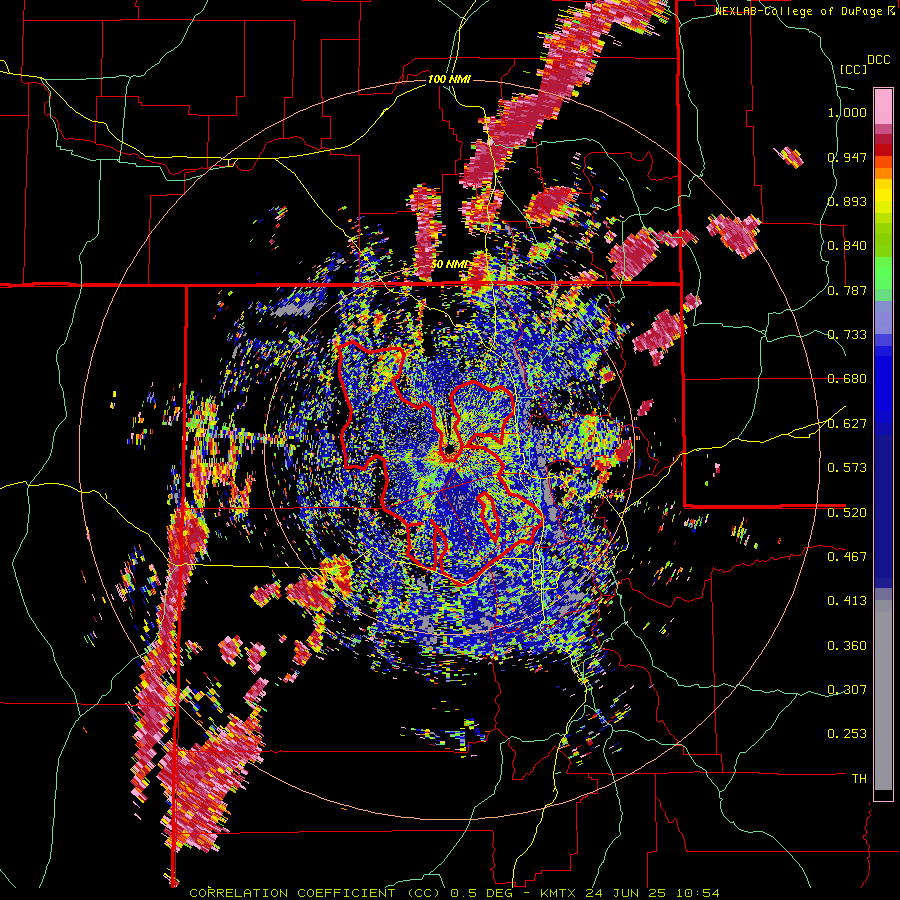Click the "TH" threshold label on the scale
Image resolution: width=900 pixels, height=900 pixels.
click(x=859, y=779)
